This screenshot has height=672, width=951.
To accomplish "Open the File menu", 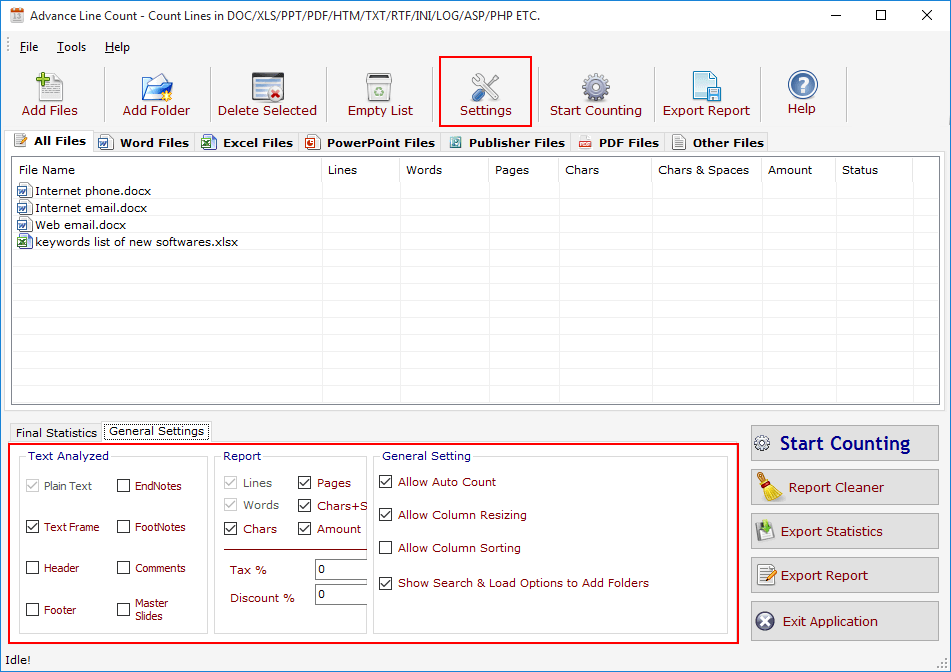I will [x=29, y=47].
